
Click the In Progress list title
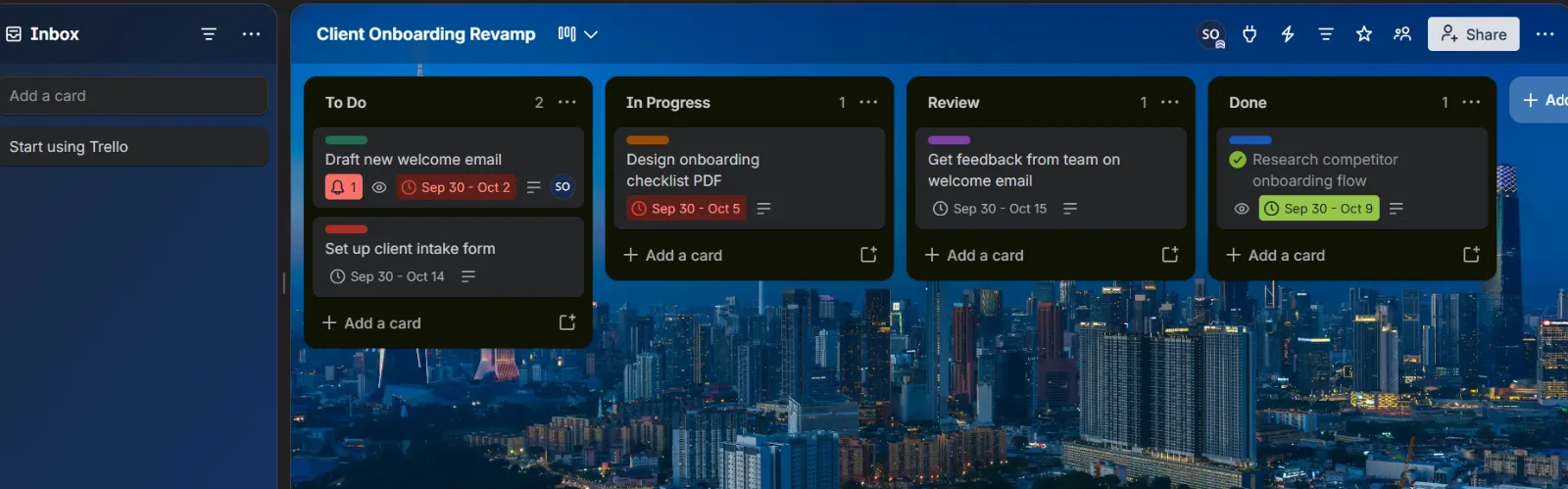point(668,103)
